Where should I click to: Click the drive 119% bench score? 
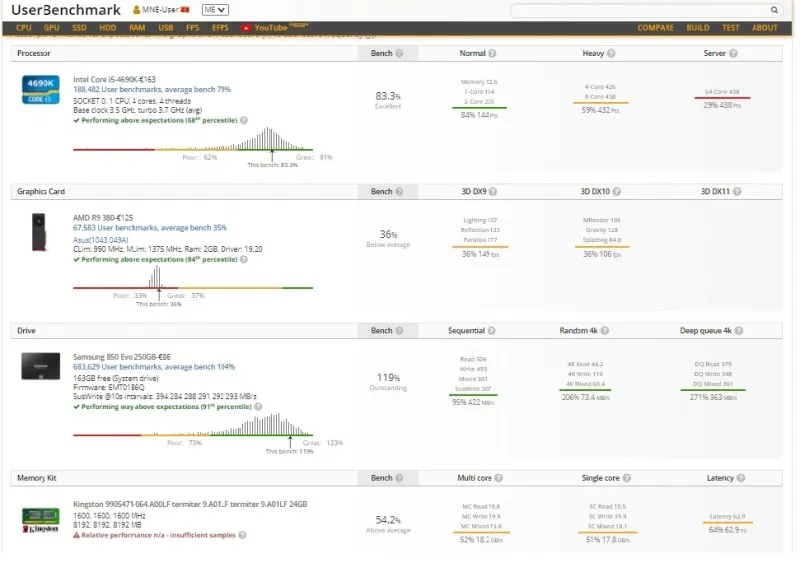pyautogui.click(x=388, y=378)
